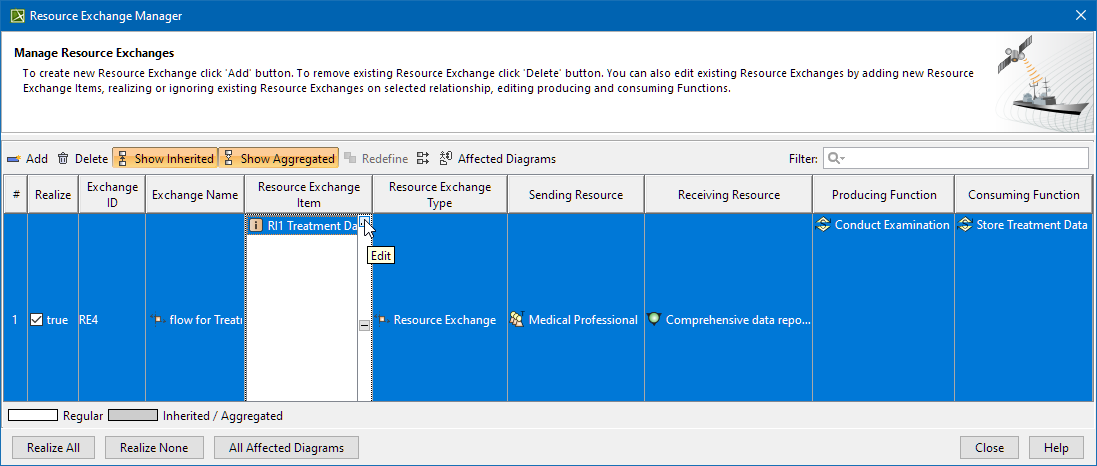Click the Redefine toolbar icon
The image size is (1097, 466).
click(x=350, y=159)
